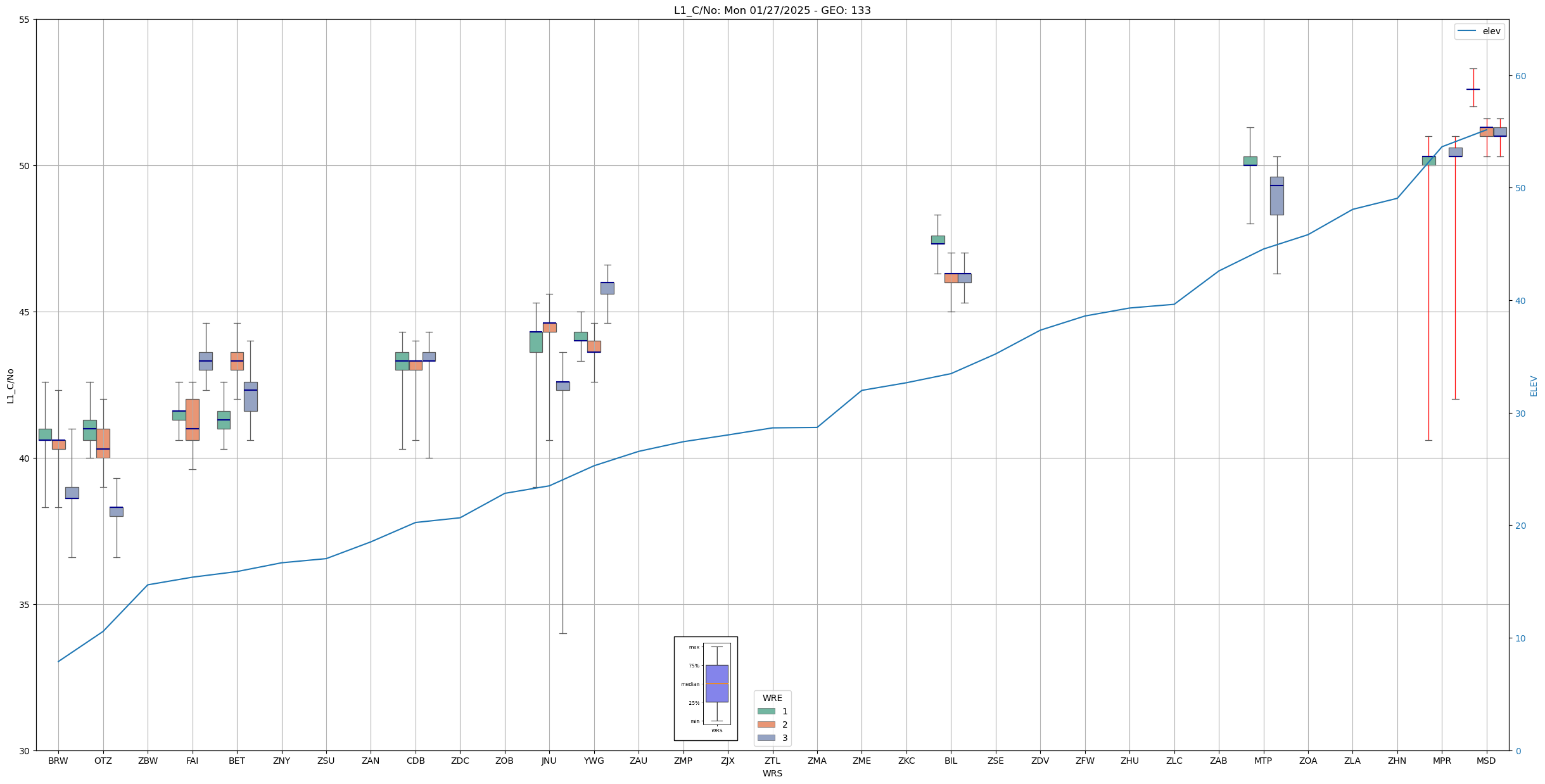Click the JNU x-axis tick label

549,761
